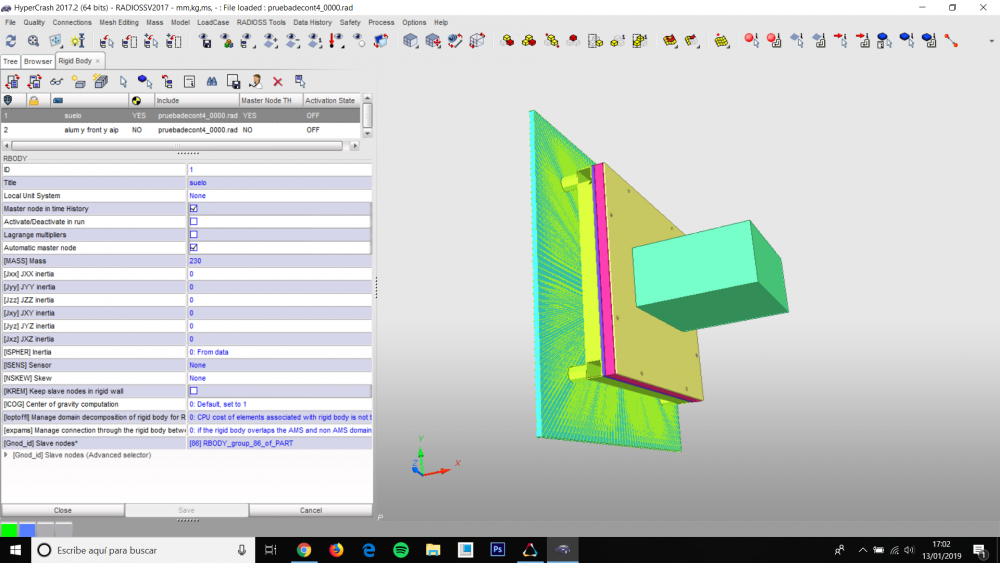Viewport: 1000px width, 563px height.
Task: Click the yellow mesh grid icon
Action: (x=721, y=41)
